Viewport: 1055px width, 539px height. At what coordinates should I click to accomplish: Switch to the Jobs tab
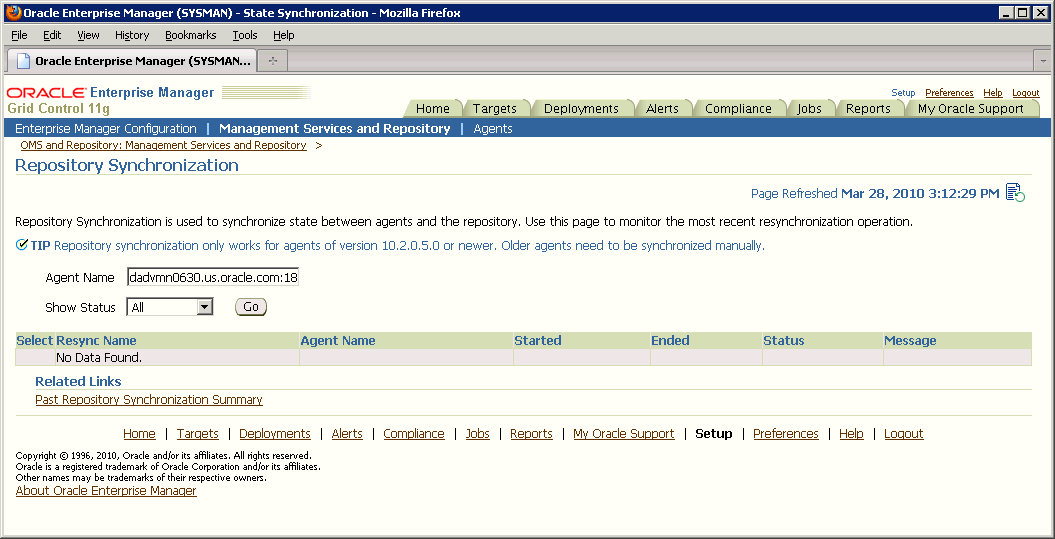[809, 108]
